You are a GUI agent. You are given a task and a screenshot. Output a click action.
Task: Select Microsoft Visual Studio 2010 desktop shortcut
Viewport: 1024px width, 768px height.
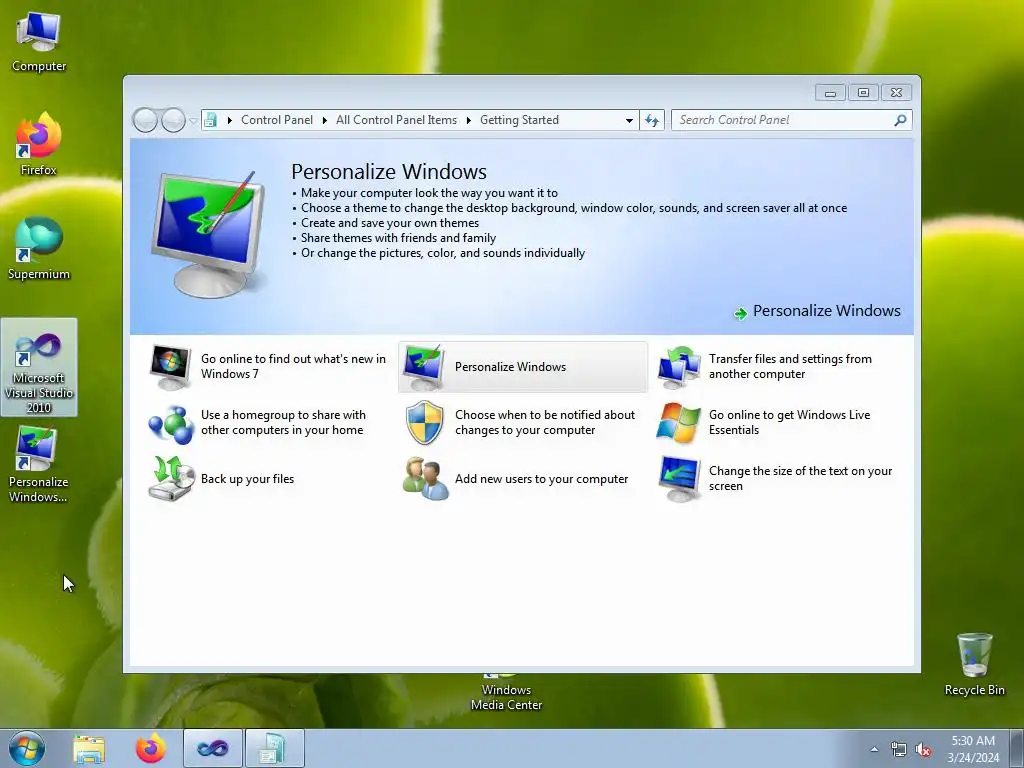pos(39,367)
